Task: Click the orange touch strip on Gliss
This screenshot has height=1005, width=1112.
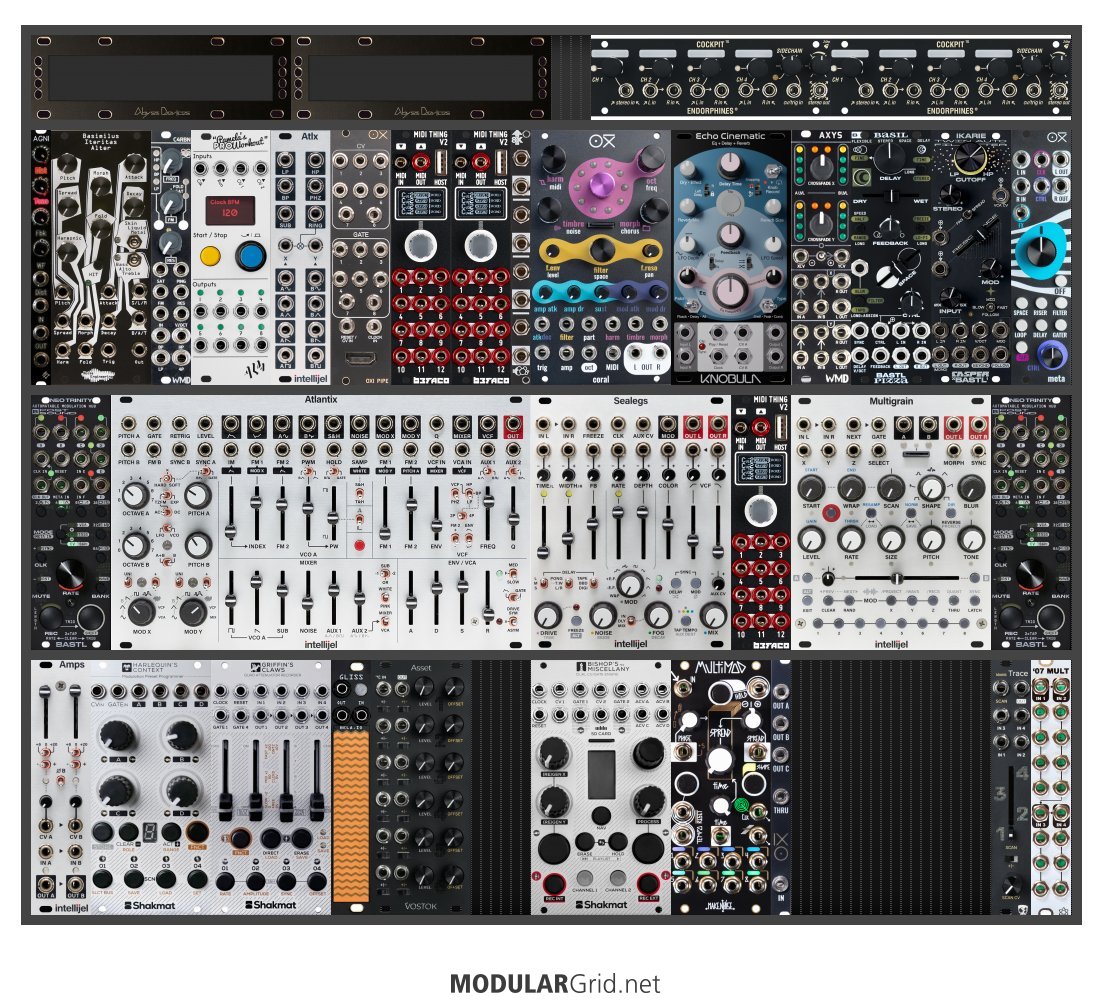Action: click(351, 816)
